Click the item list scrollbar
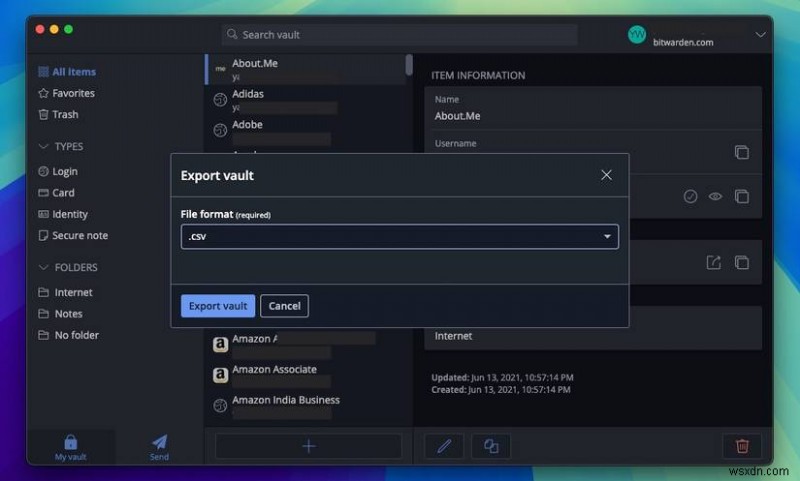This screenshot has width=800, height=481. (x=409, y=65)
